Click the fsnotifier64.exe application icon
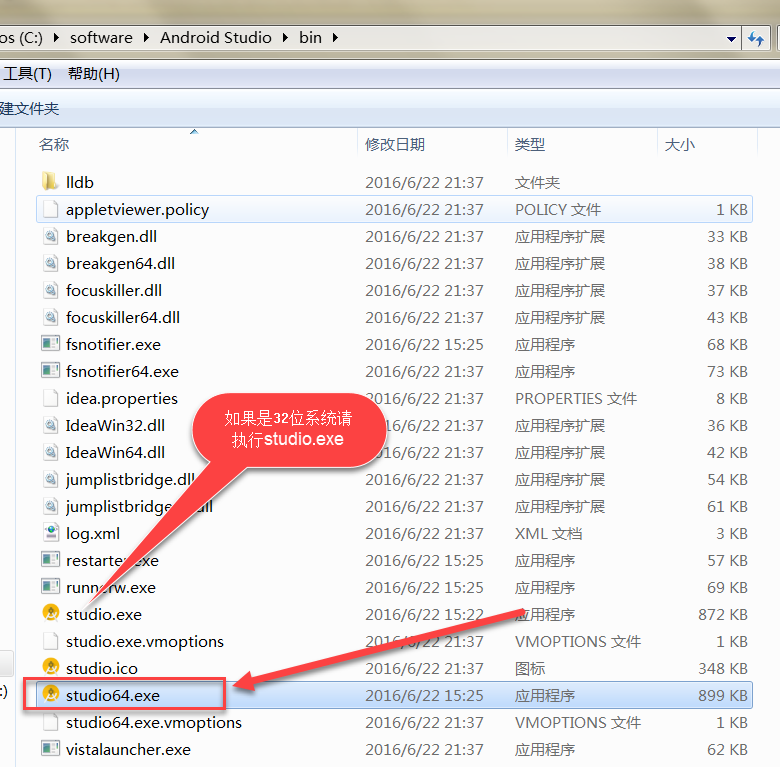780x767 pixels. click(x=50, y=371)
